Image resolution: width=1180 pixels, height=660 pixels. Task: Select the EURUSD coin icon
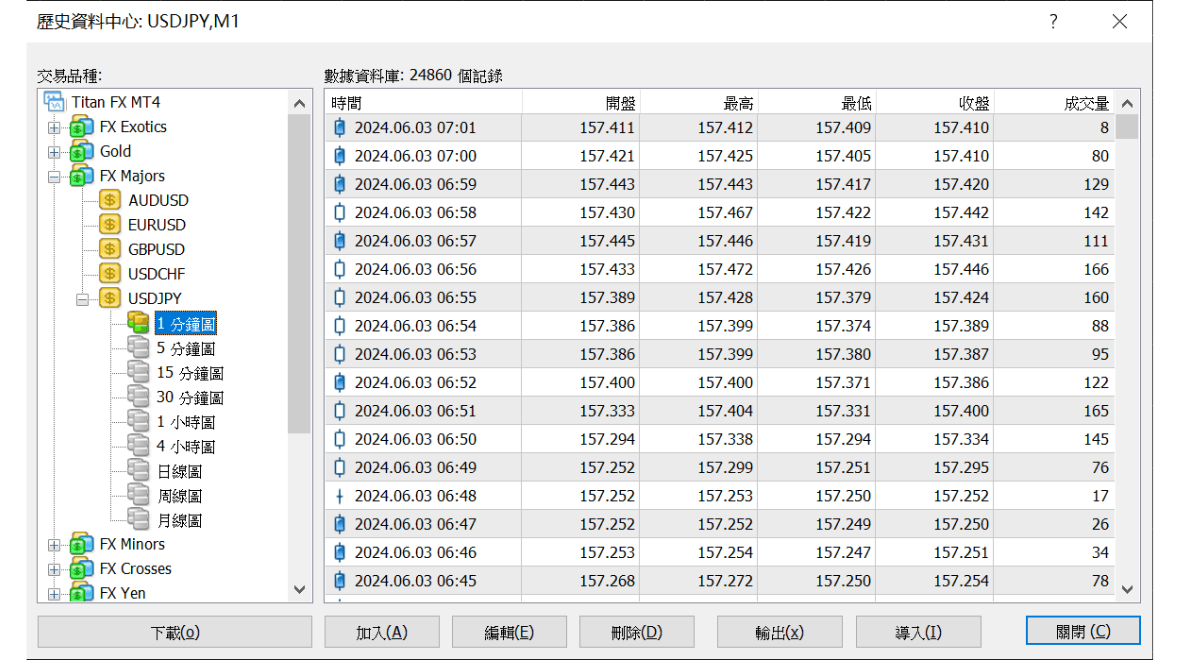click(110, 225)
